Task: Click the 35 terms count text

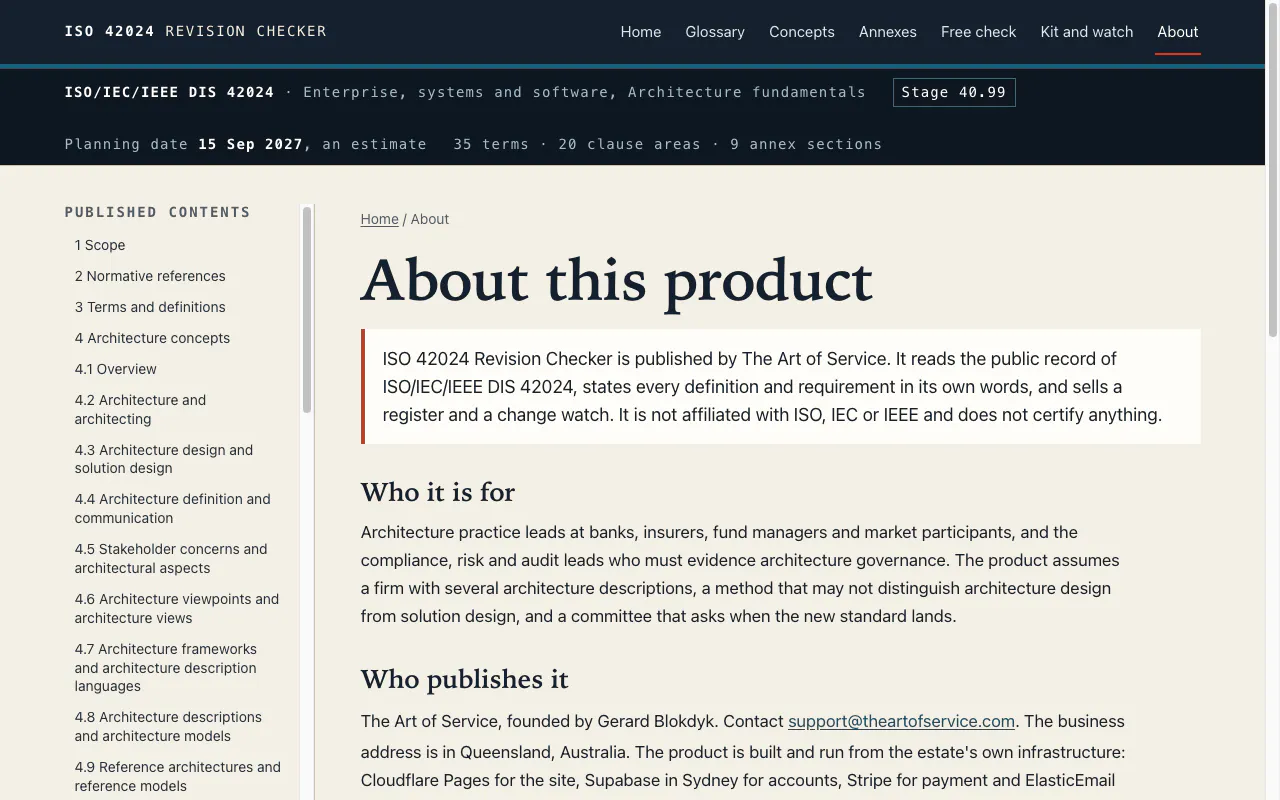Action: (x=491, y=144)
